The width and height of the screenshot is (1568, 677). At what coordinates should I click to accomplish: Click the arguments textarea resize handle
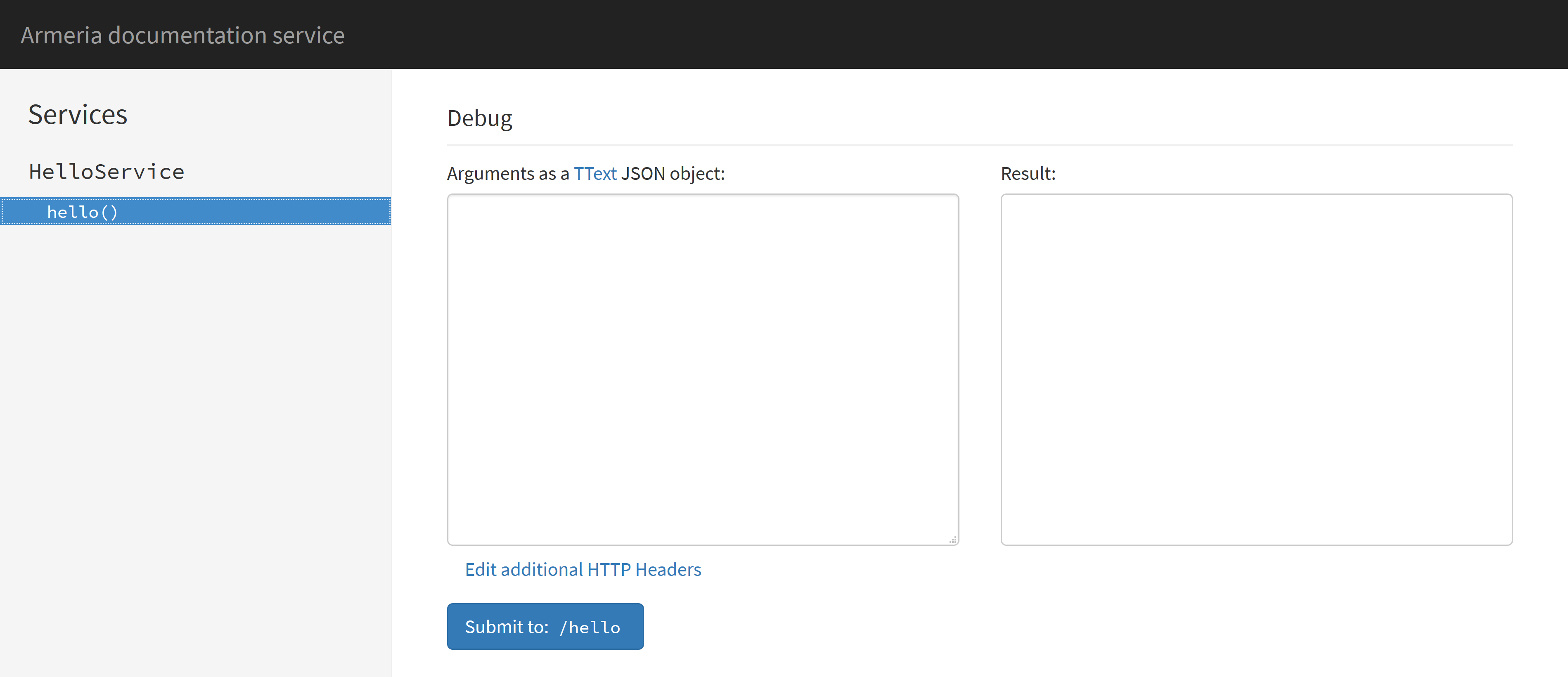[x=952, y=540]
